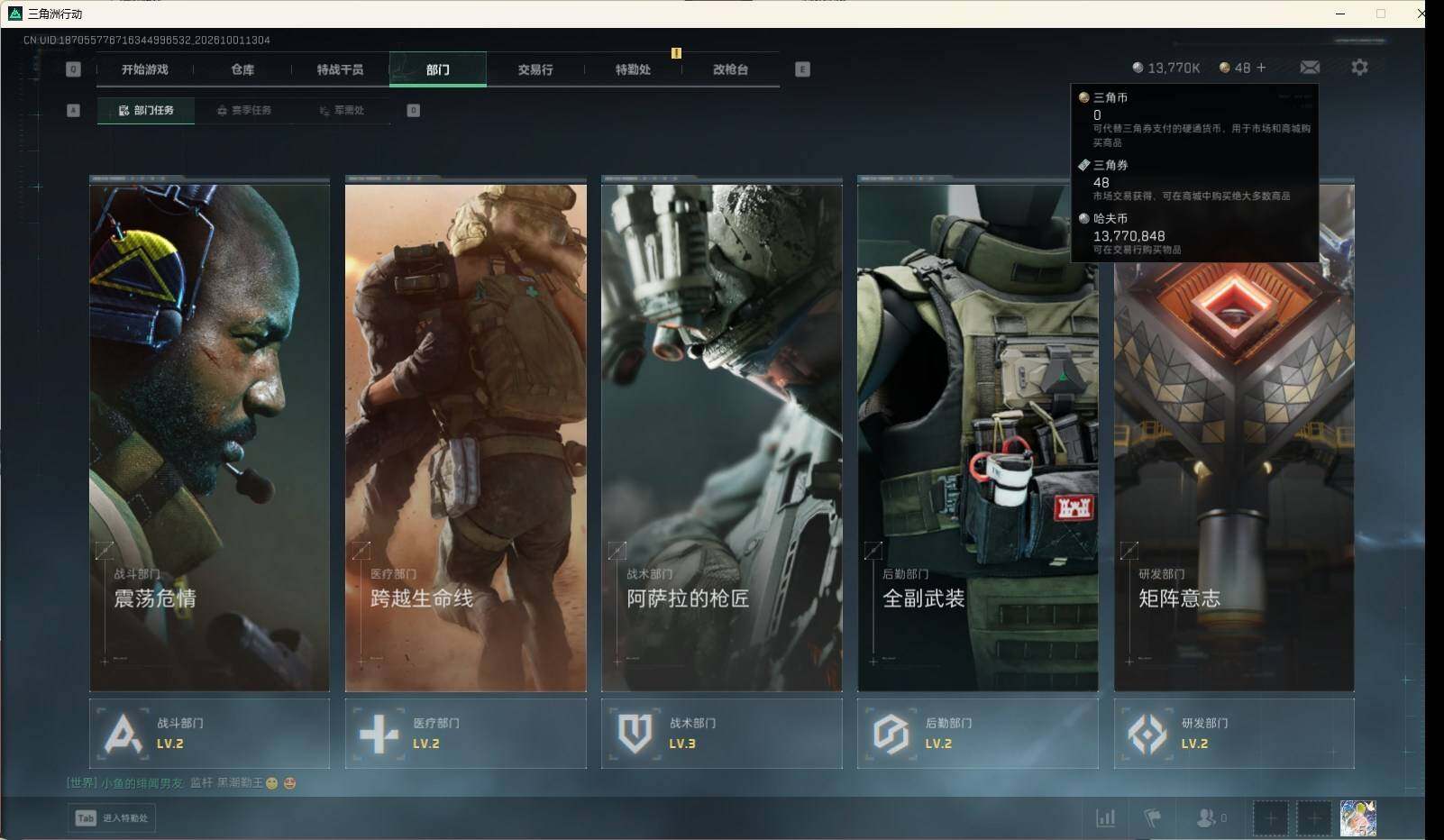Click the 三角币 0 tooltip entry
Viewport: 1444px width, 840px height.
pos(1194,119)
